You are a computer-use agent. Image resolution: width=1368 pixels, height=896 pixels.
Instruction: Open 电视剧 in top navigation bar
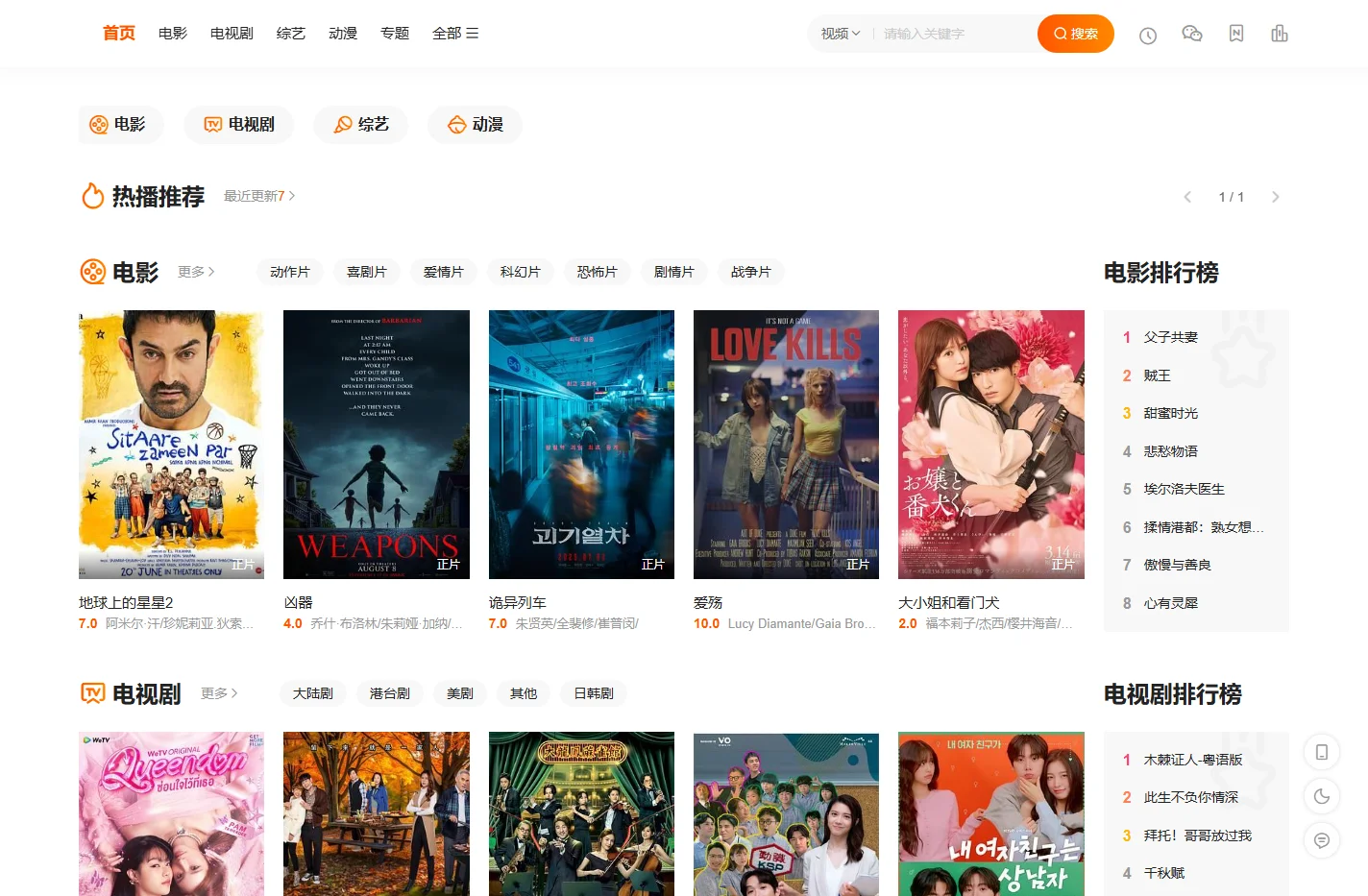point(232,33)
